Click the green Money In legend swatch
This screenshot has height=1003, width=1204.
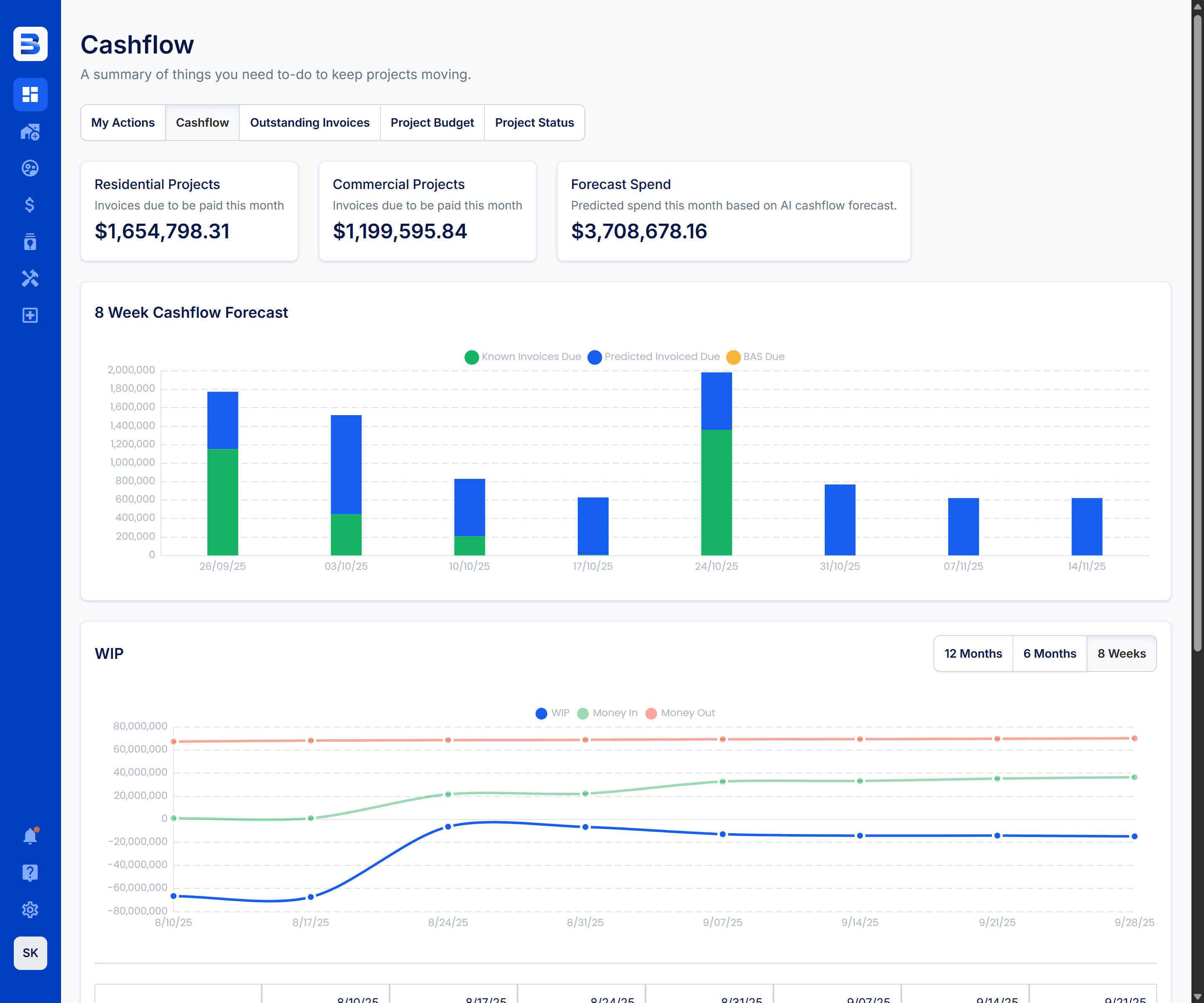(x=583, y=713)
